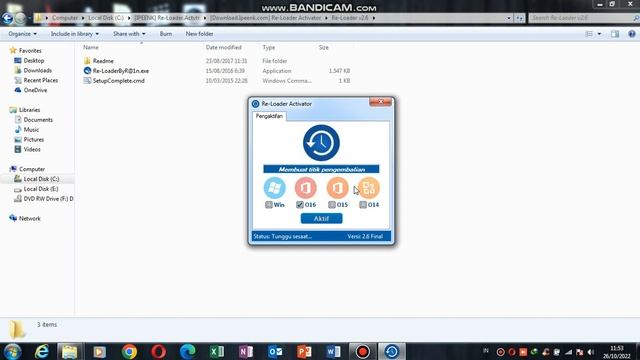Click the large restore clock logo
Screen dimensions: 640x360
pos(321,143)
